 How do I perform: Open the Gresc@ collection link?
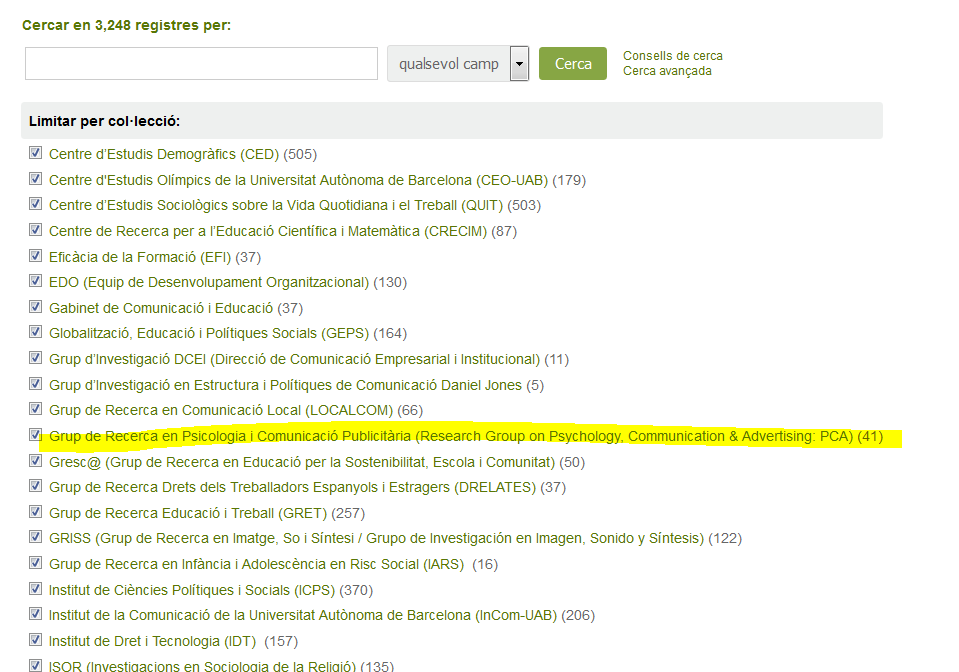click(x=301, y=462)
